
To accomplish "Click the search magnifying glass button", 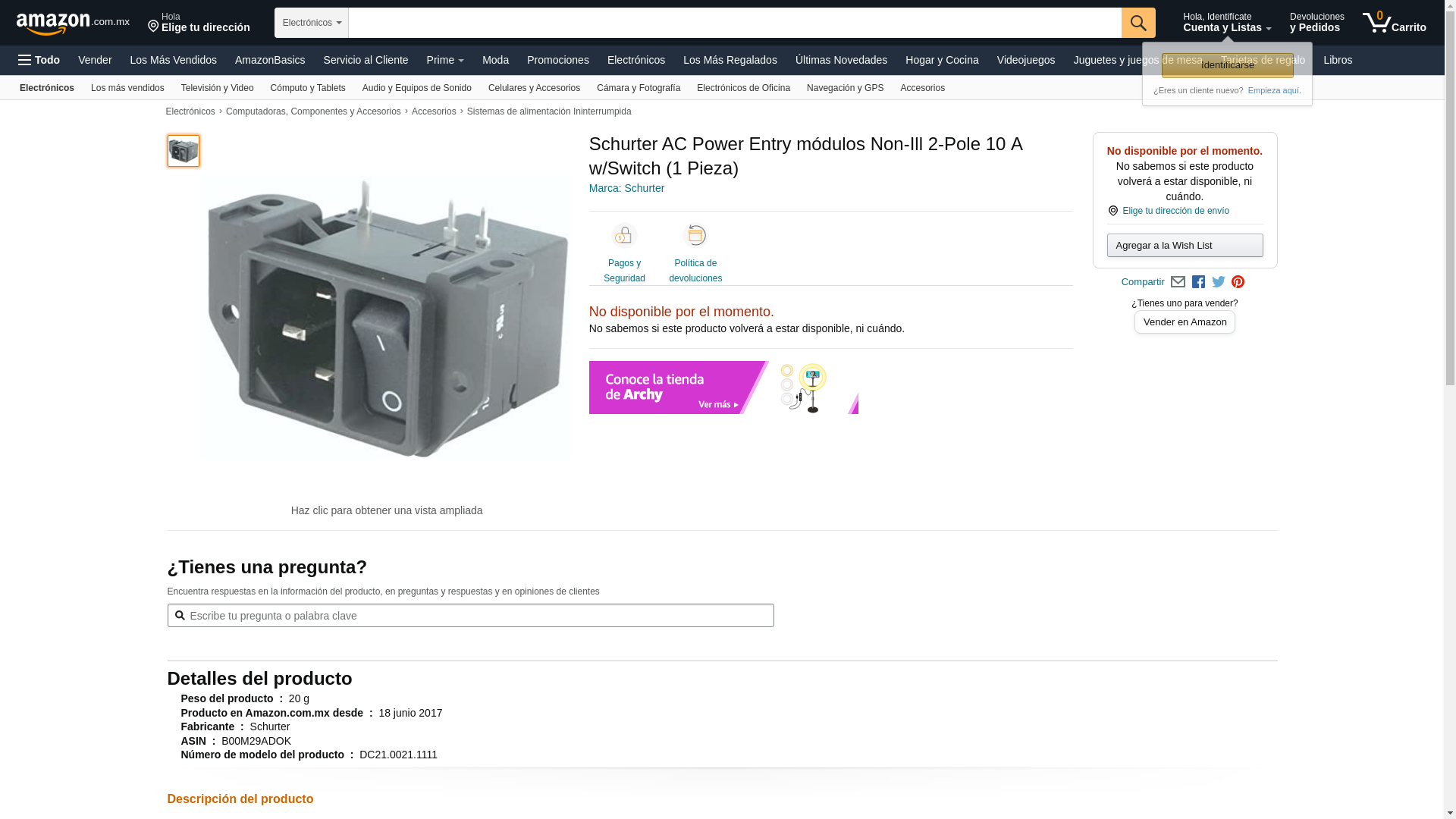I will [x=1137, y=23].
